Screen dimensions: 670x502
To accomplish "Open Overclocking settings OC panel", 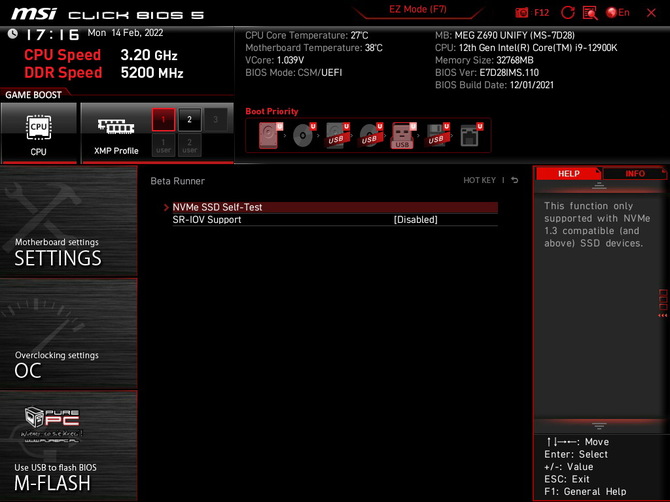I will [x=69, y=334].
